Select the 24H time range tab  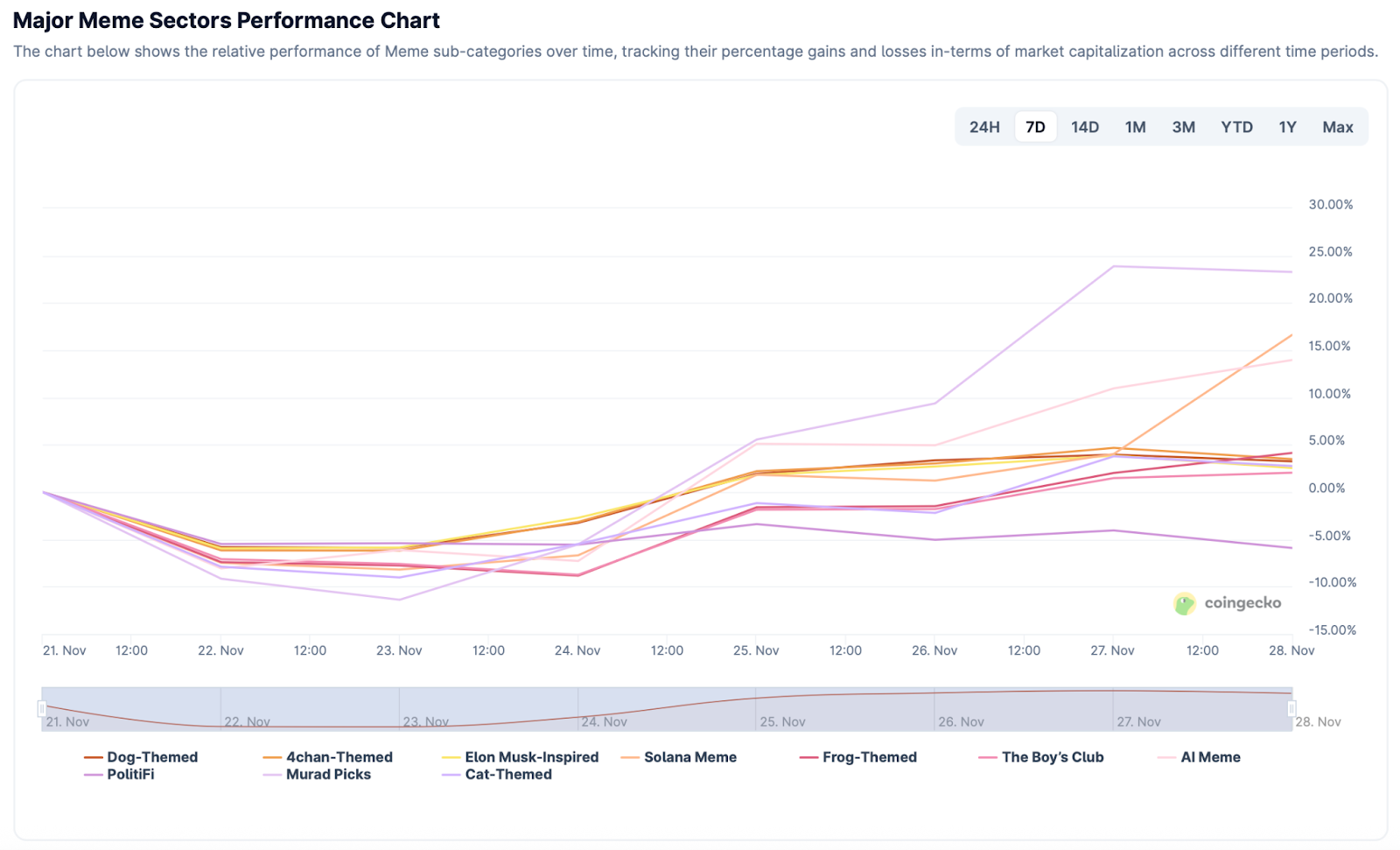(x=984, y=127)
